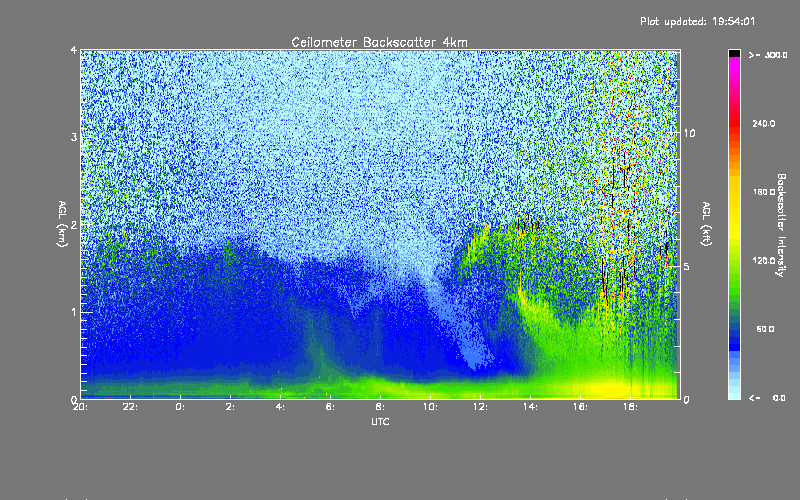Click the '18:' UTC tick label
The height and width of the screenshot is (500, 800).
pos(630,407)
